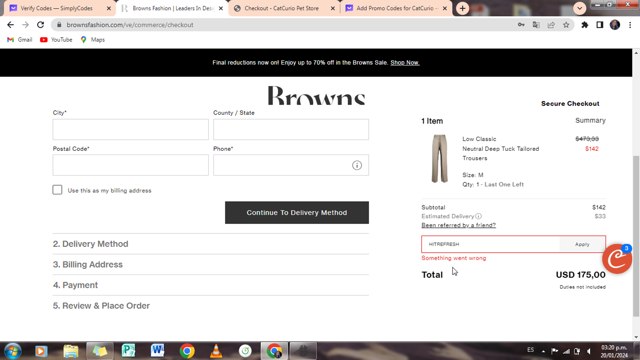Open the volume tray icon

589,351
